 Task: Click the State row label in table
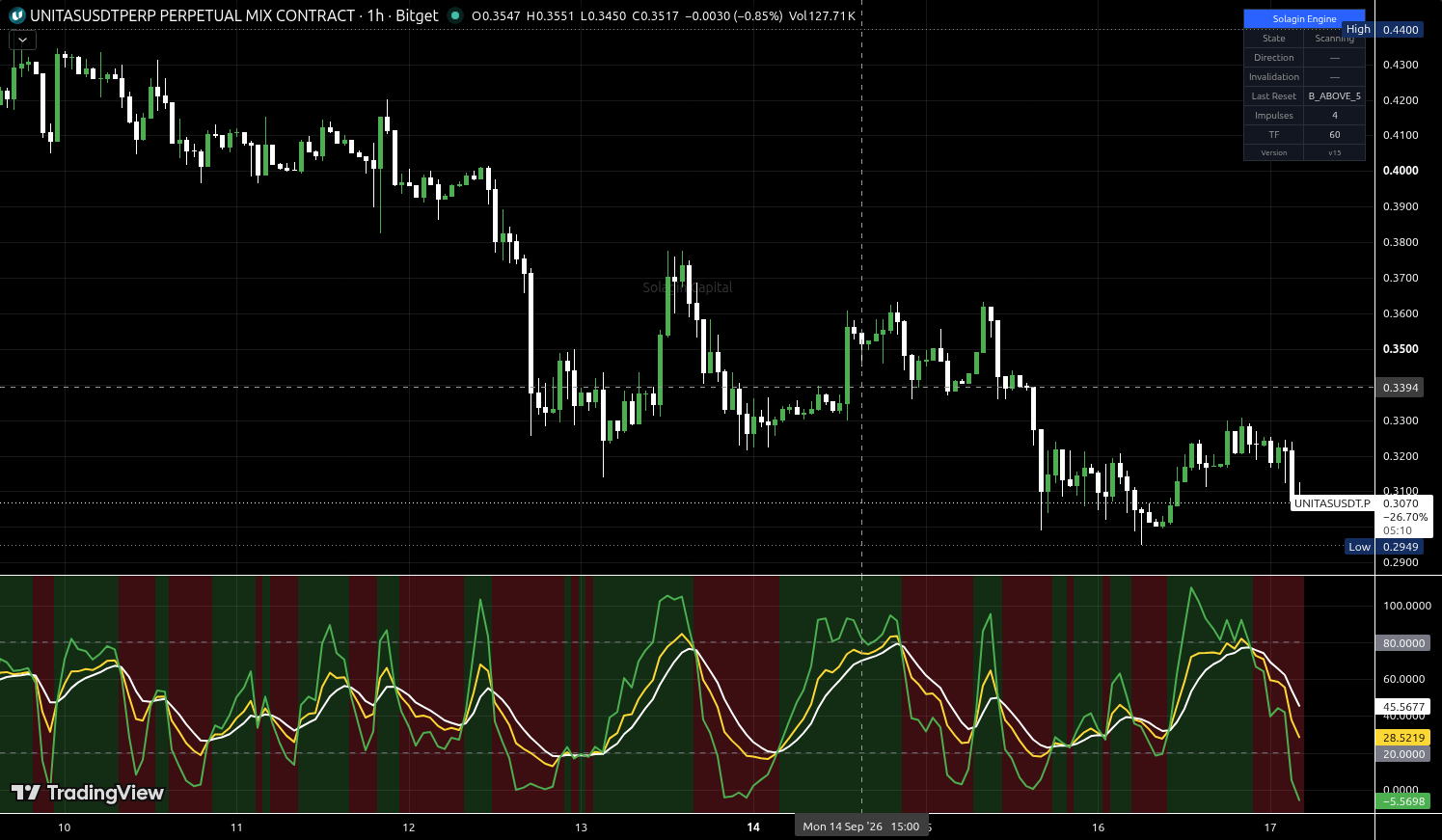pyautogui.click(x=1273, y=39)
